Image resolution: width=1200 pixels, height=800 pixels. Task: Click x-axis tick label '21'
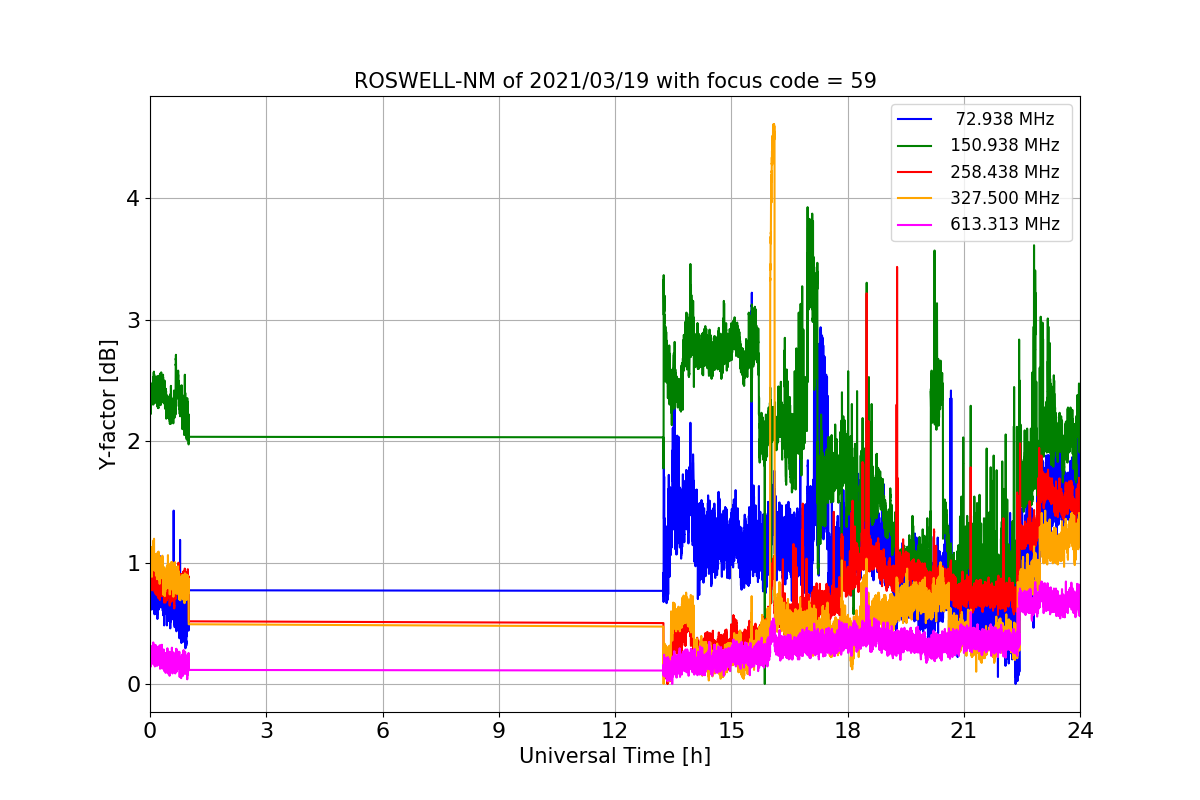coord(964,730)
